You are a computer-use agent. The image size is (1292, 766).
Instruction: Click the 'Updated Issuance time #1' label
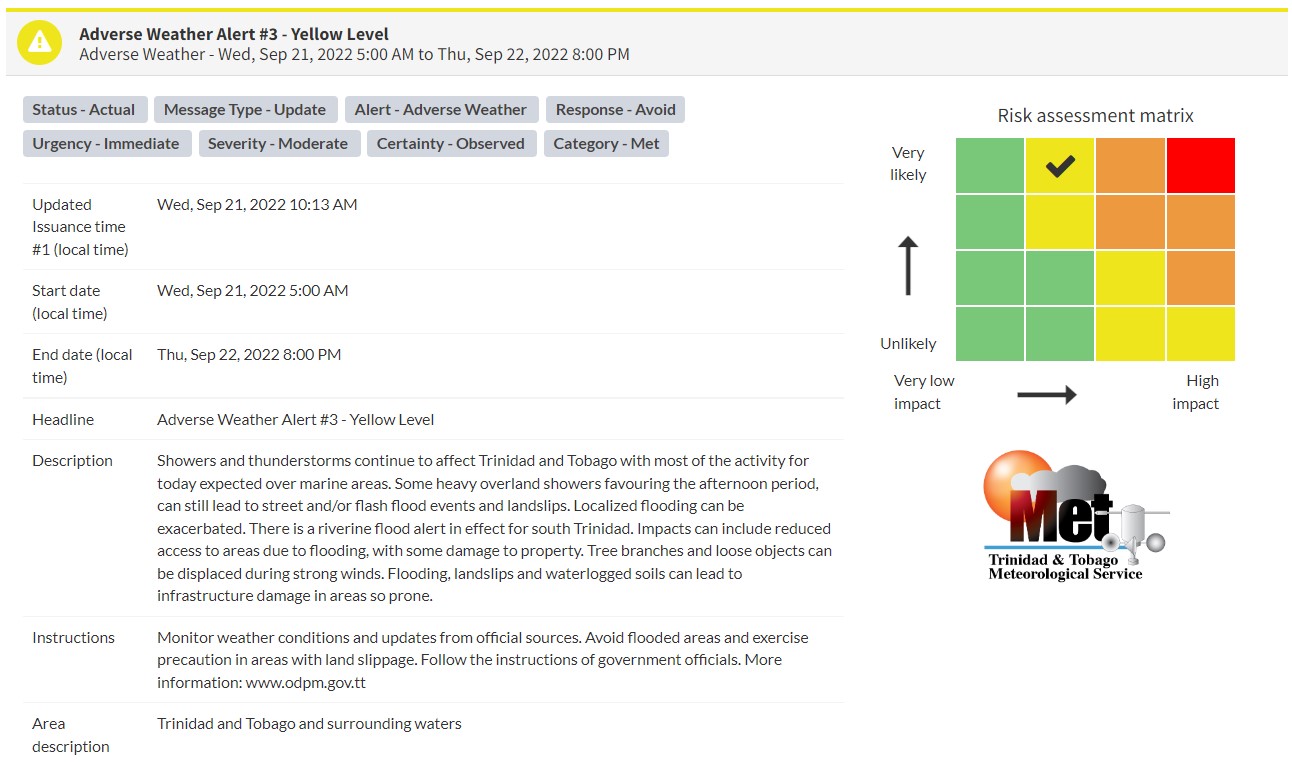tap(80, 227)
